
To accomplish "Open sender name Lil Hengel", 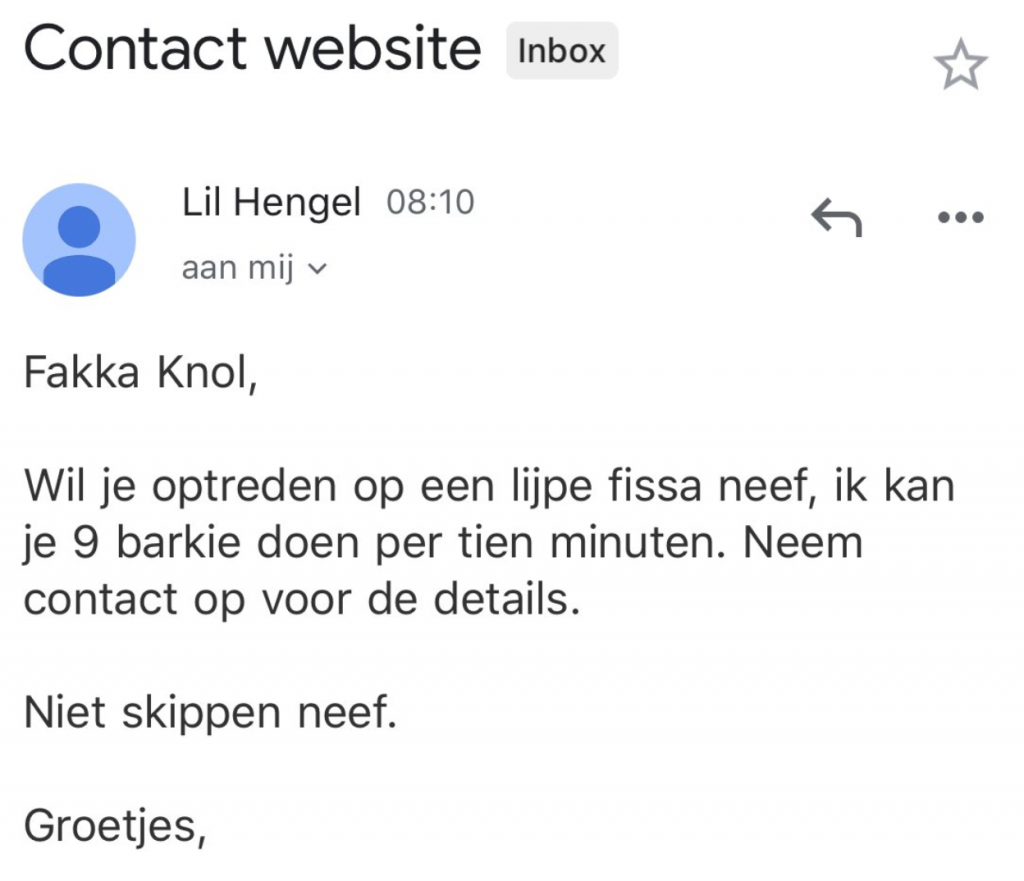I will click(x=270, y=203).
